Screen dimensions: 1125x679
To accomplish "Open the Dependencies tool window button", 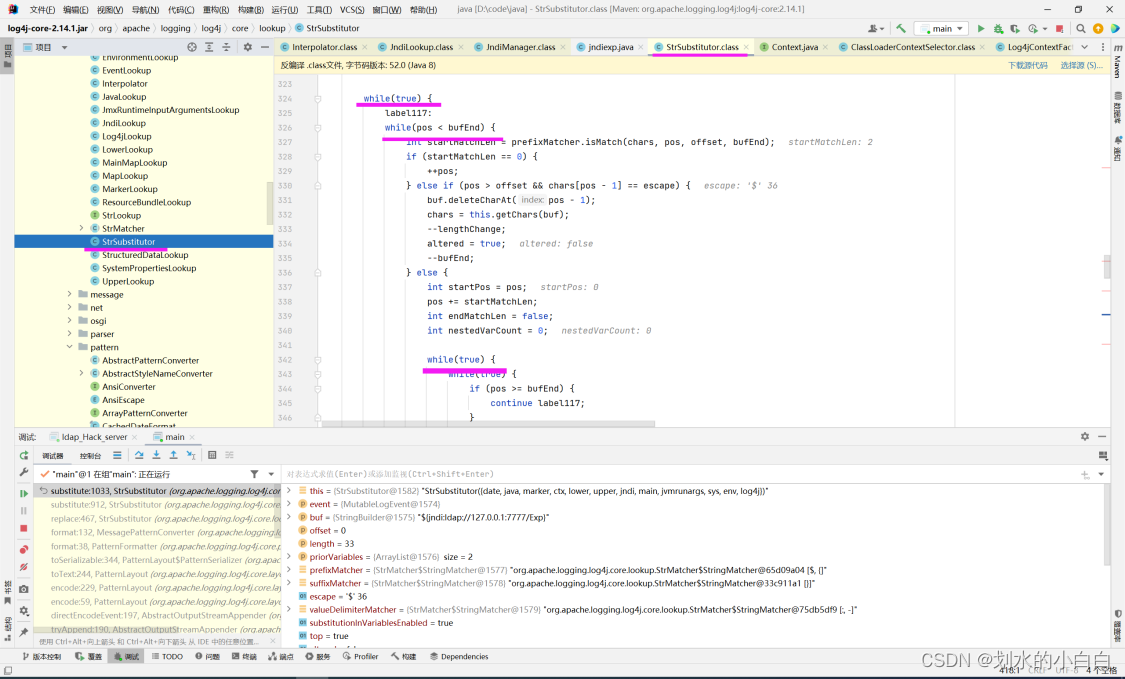I will pos(458,656).
